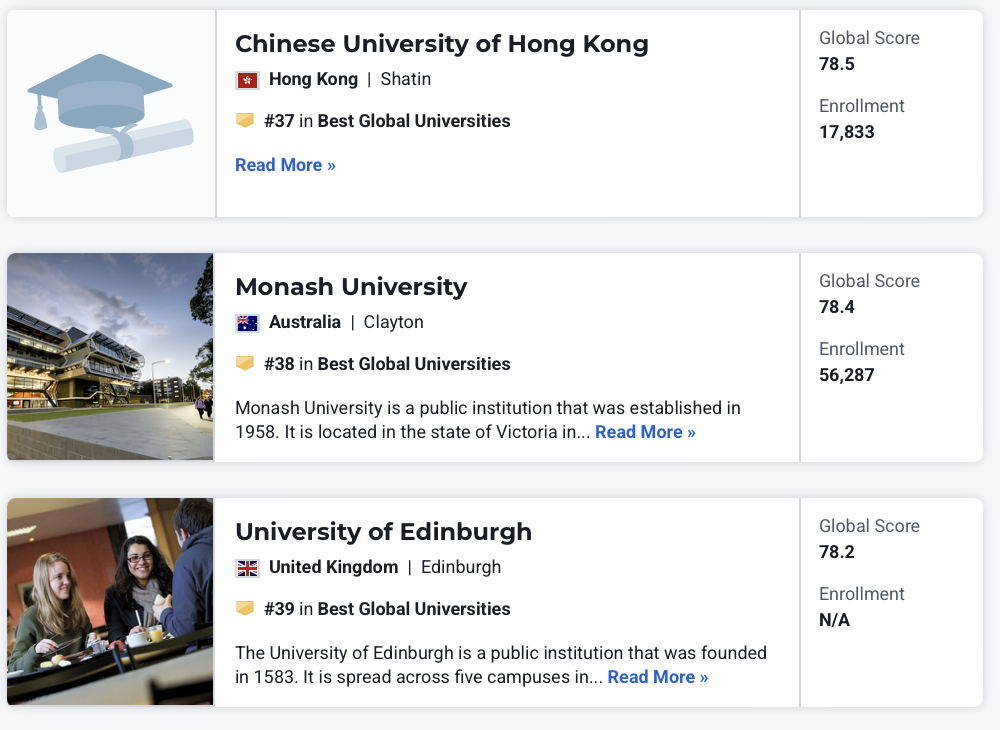1000x730 pixels.
Task: Click the Enrollment label in the Edinburgh card
Action: (x=862, y=594)
